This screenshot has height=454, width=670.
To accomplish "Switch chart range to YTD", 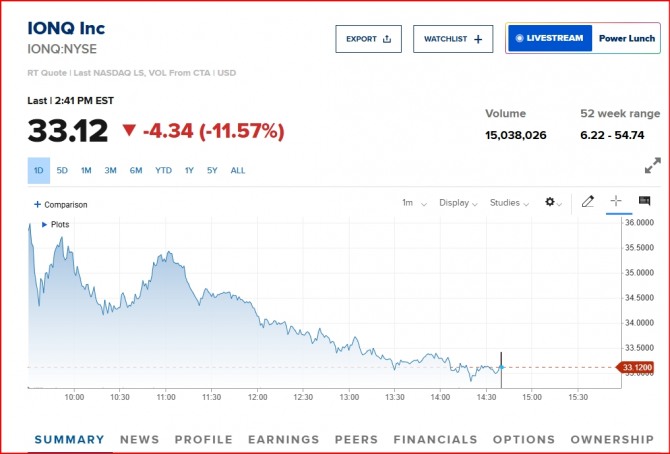I will (x=163, y=170).
